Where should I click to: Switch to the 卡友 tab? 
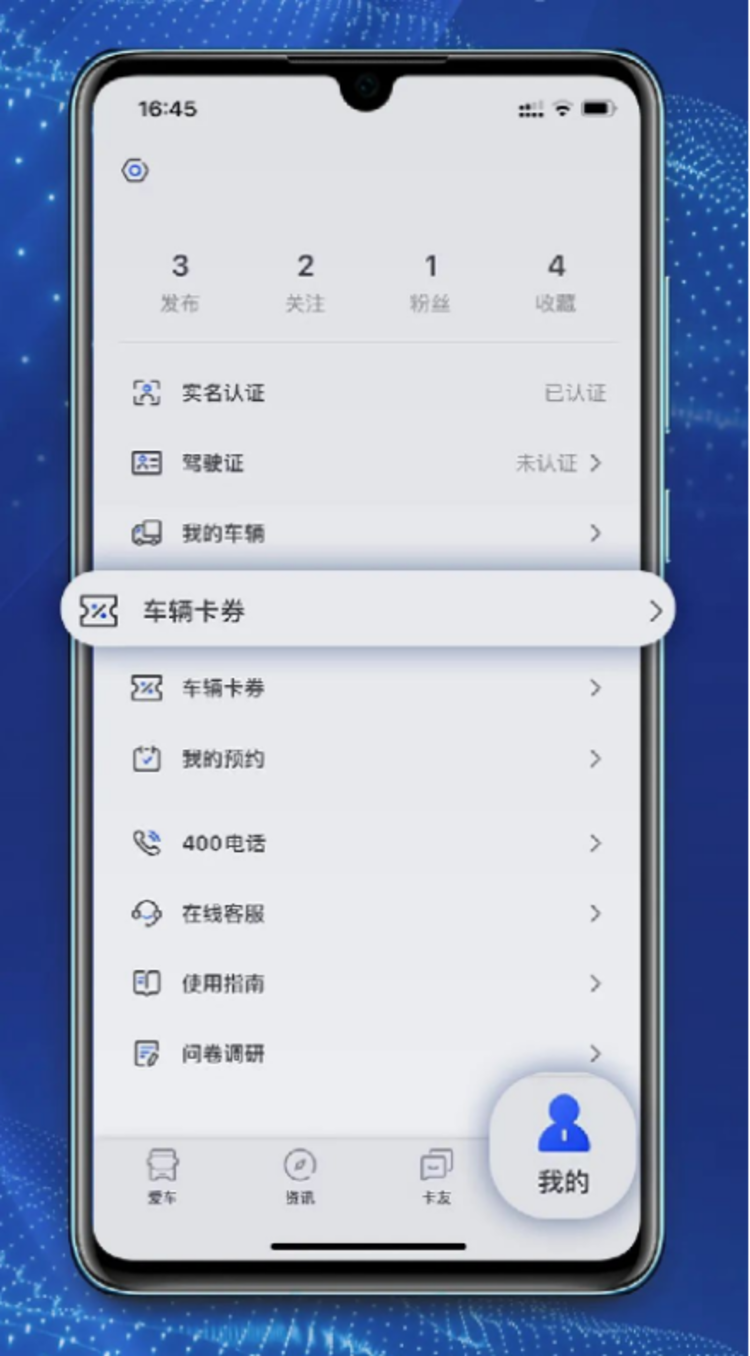pos(436,1177)
